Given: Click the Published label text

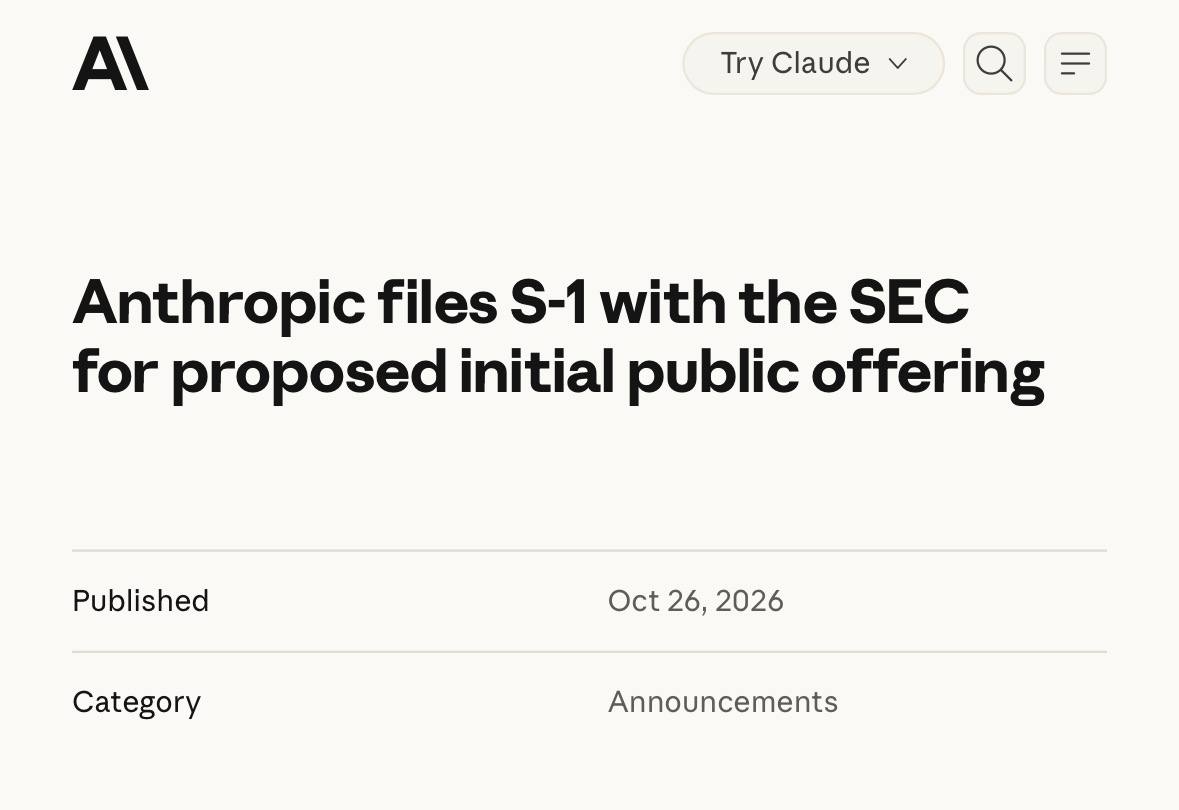Looking at the screenshot, I should (141, 601).
